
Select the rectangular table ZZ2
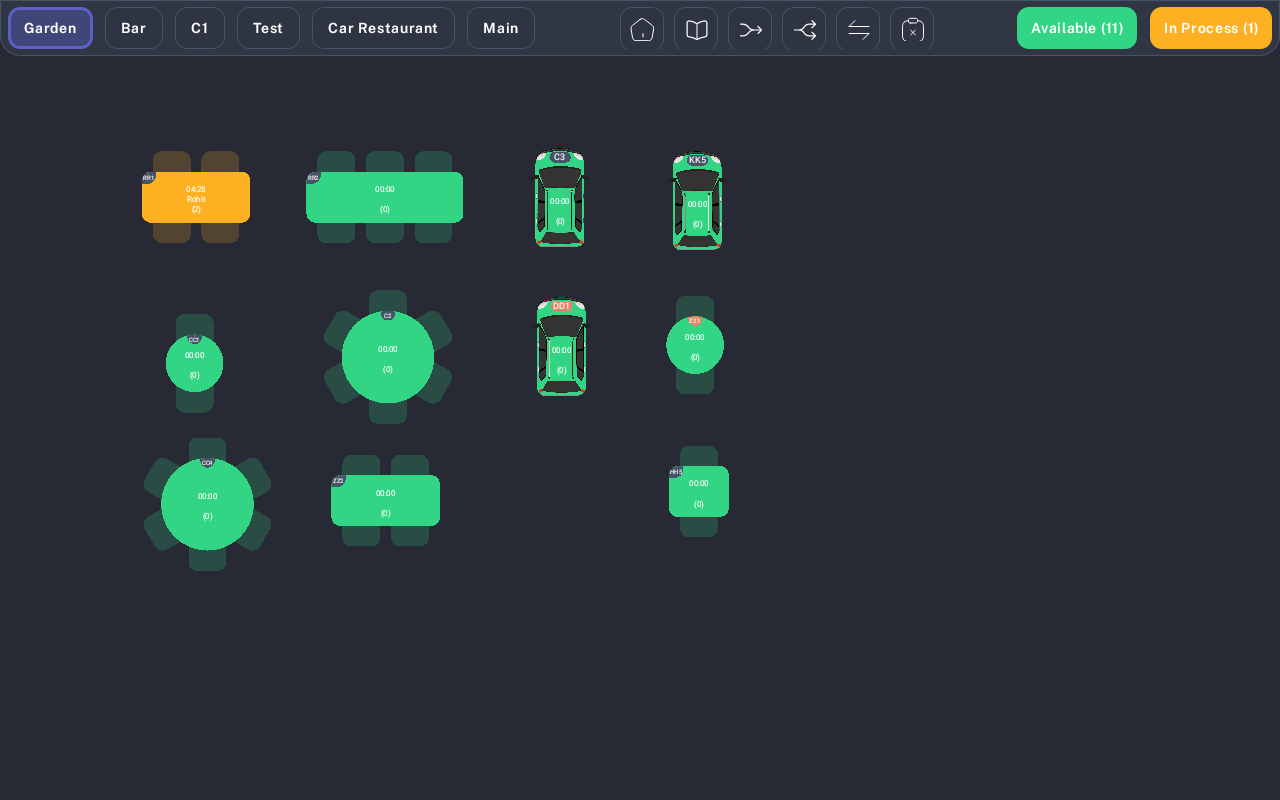[385, 500]
